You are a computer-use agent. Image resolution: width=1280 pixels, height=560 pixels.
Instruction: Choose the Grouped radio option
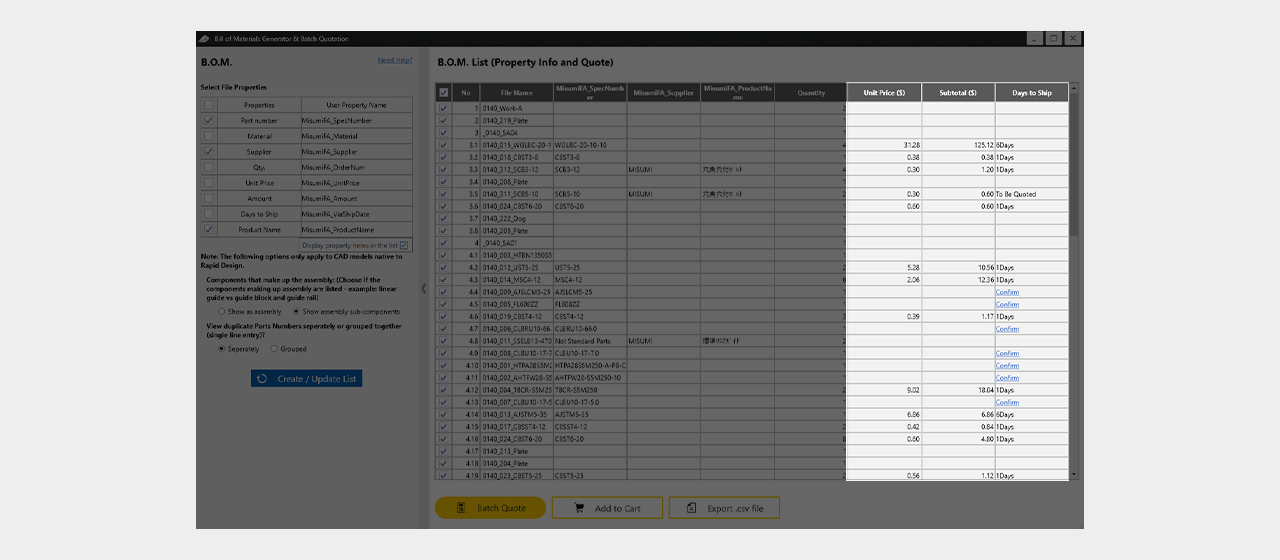pyautogui.click(x=274, y=349)
